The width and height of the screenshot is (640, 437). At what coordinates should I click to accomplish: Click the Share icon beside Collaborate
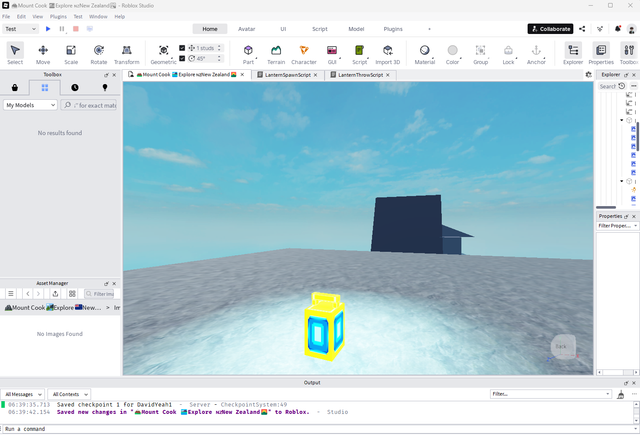582,29
